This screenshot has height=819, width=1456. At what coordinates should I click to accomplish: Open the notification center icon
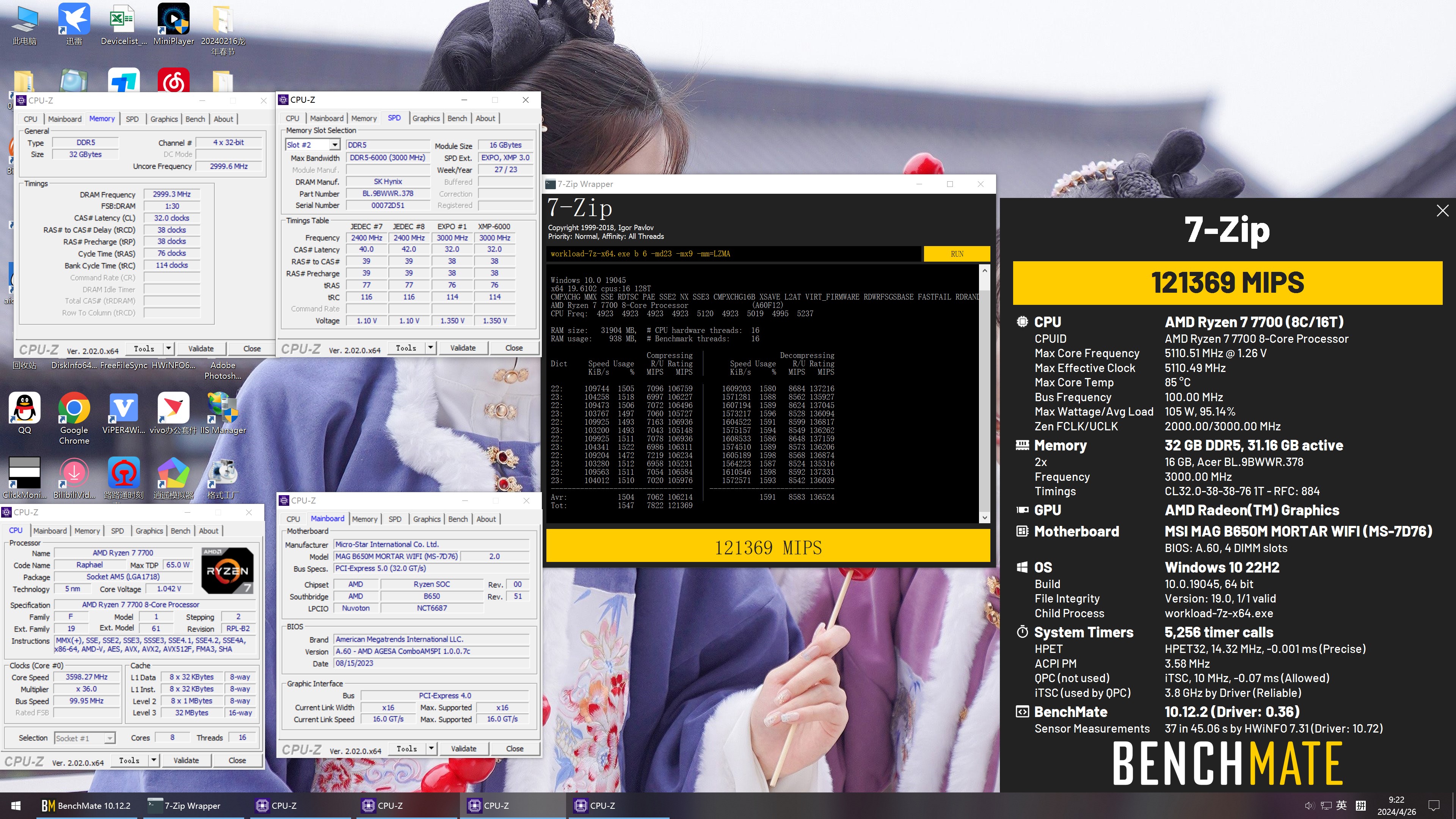(1434, 805)
